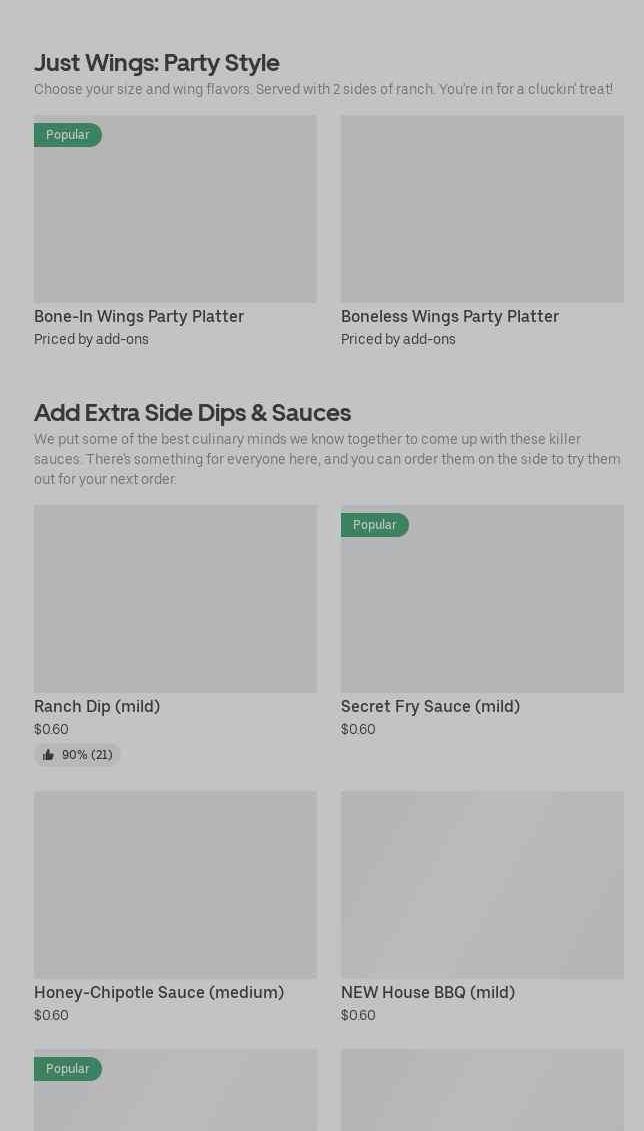Viewport: 644px width, 1131px height.
Task: Select the NEW House BBQ (mild) title
Action: click(x=428, y=993)
